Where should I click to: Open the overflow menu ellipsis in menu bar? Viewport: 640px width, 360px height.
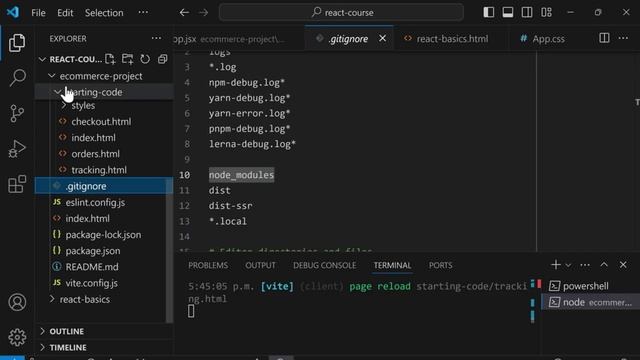tap(143, 13)
